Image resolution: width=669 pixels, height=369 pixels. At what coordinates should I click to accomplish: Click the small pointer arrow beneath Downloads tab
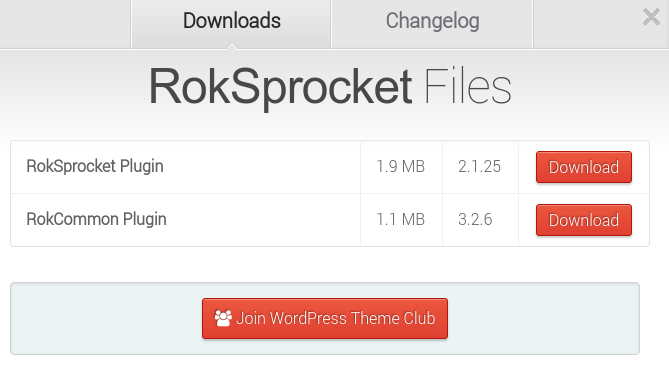(x=232, y=46)
